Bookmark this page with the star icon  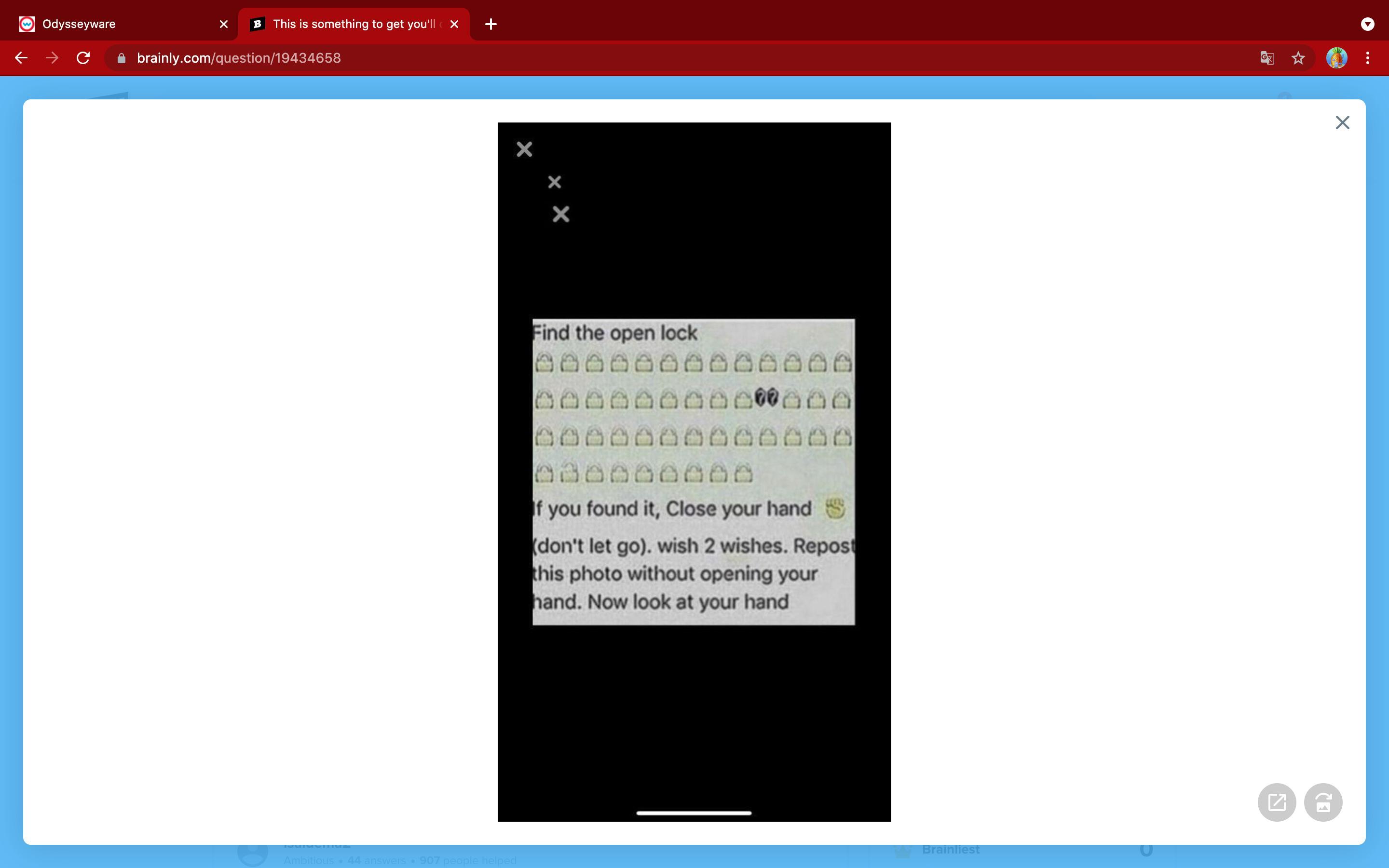(1298, 58)
